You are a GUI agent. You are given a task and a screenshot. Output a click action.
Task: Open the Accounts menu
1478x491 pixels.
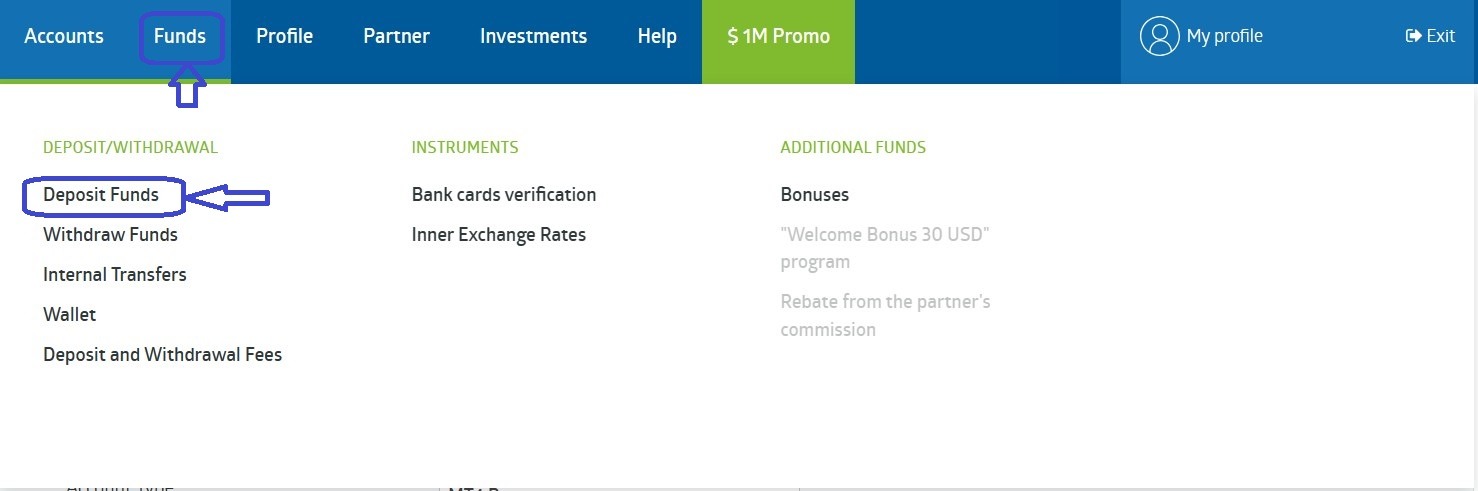[64, 36]
